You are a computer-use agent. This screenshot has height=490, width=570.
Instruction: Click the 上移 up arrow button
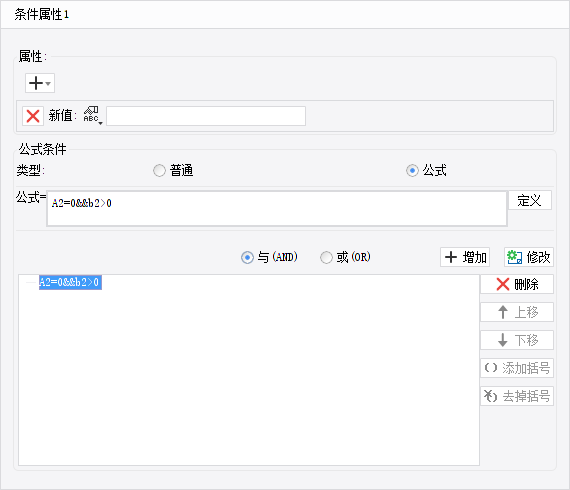point(517,312)
